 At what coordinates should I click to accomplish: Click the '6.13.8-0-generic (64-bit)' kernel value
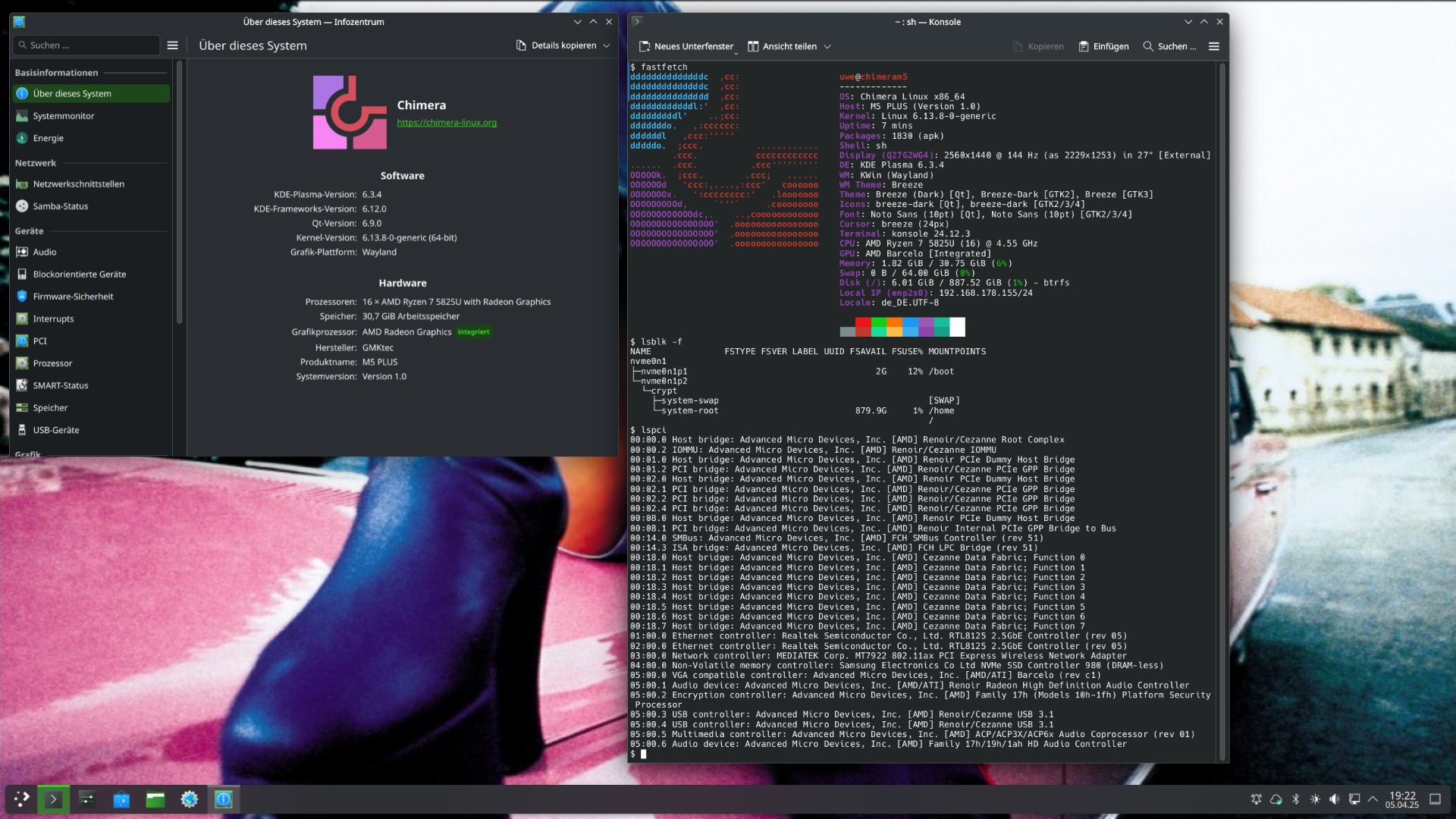(409, 238)
